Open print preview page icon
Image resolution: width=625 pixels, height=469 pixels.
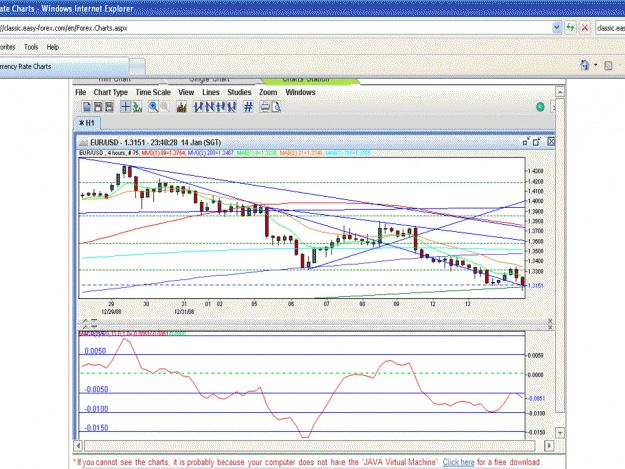click(x=276, y=107)
